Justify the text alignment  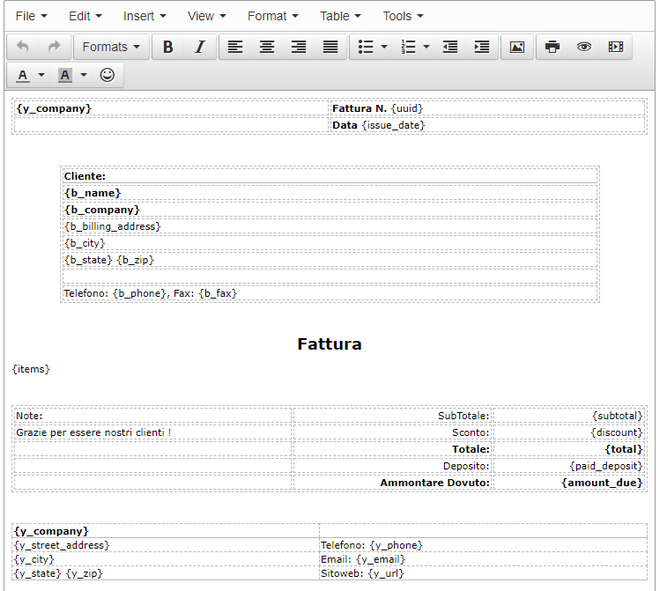330,47
